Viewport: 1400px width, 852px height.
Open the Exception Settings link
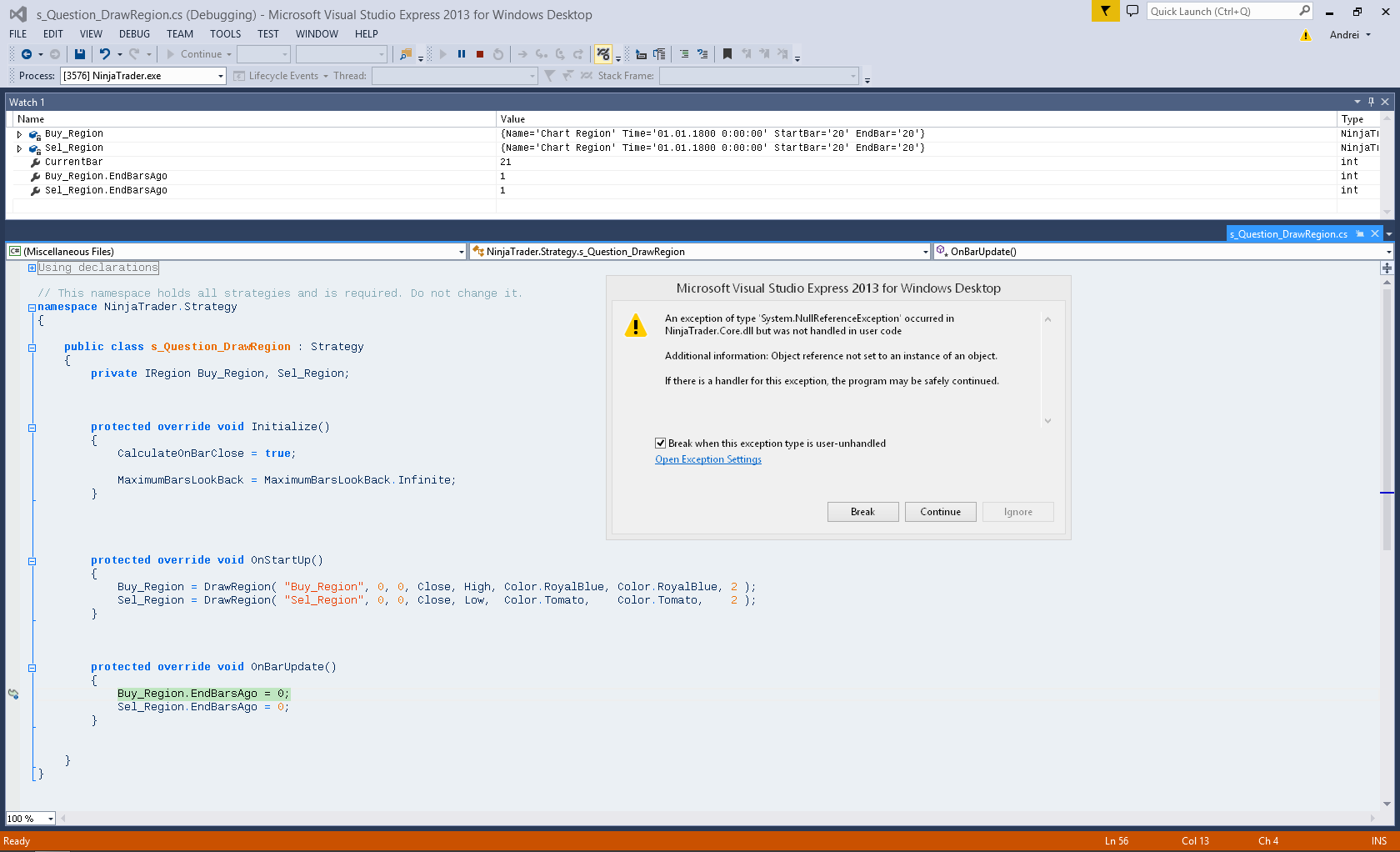(708, 459)
